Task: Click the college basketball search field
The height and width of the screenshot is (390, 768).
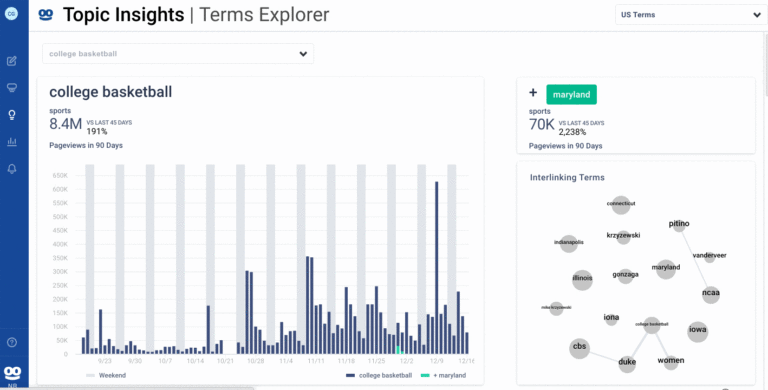Action: [x=178, y=54]
